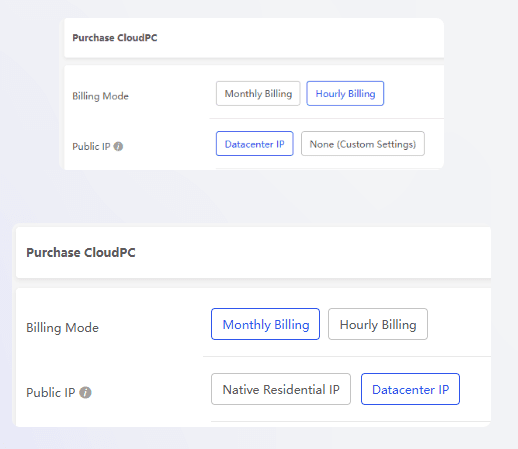Choose Hourly Billing in the upper panel
The image size is (518, 449).
click(x=345, y=94)
